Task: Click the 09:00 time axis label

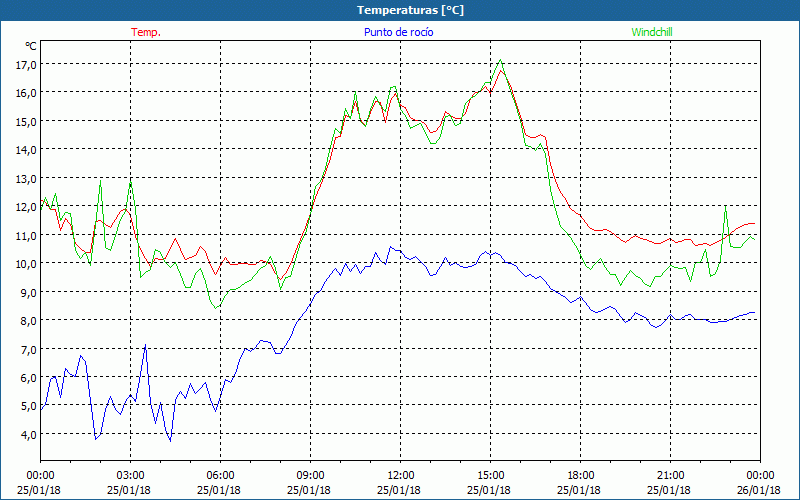Action: (x=310, y=476)
